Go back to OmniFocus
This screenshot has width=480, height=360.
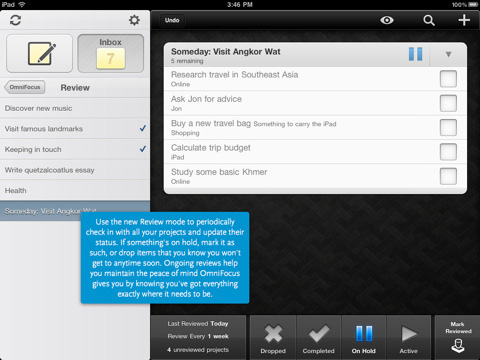point(25,87)
